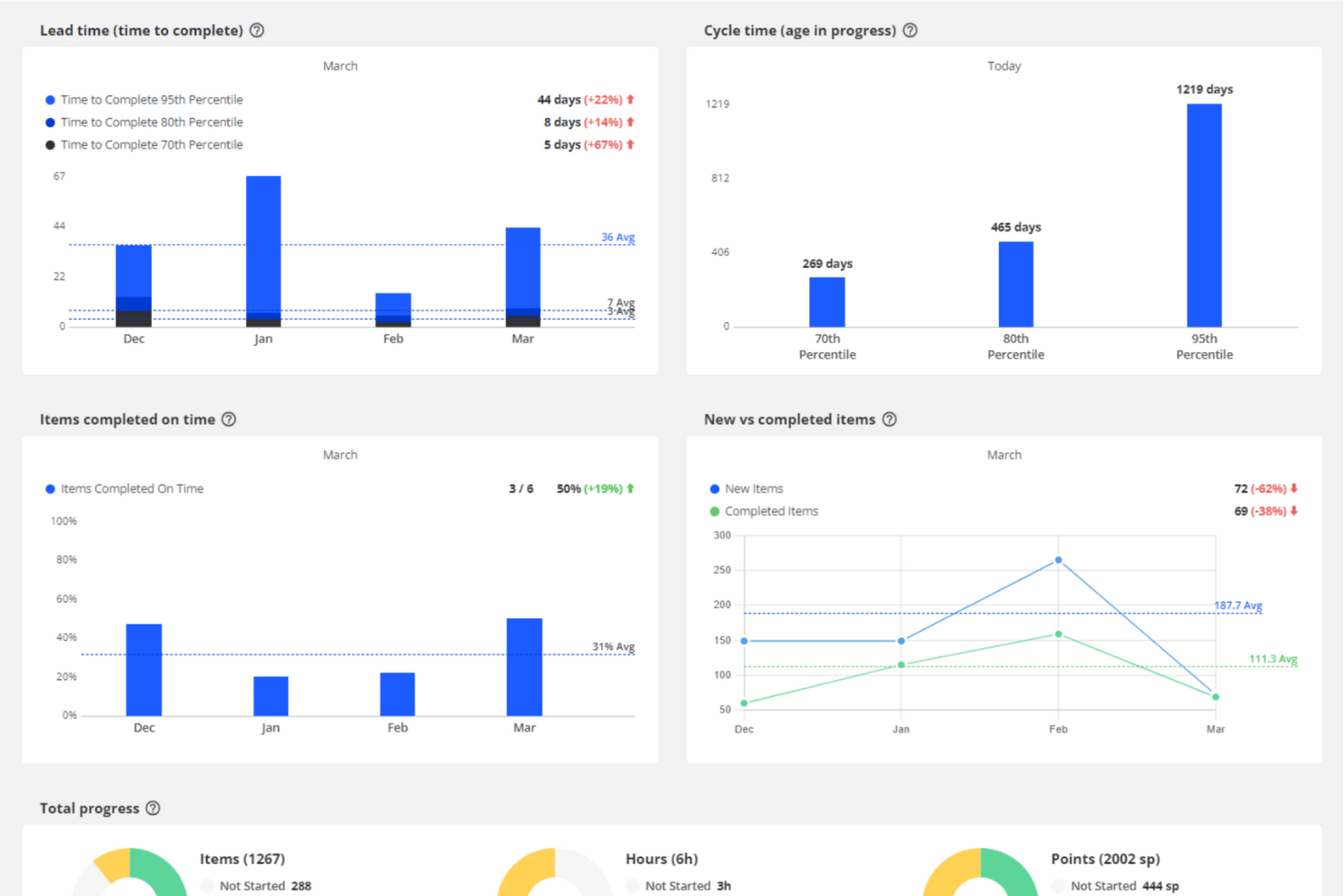Click the New Items Dec data point
1344x896 pixels.
[745, 641]
